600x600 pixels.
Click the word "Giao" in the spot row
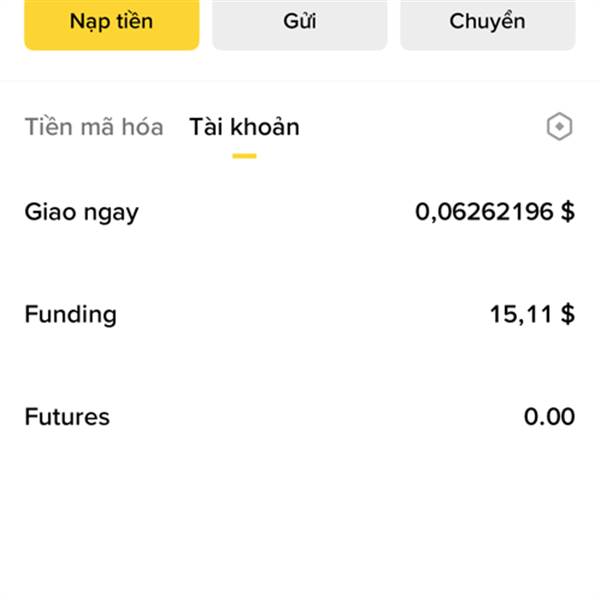50,212
